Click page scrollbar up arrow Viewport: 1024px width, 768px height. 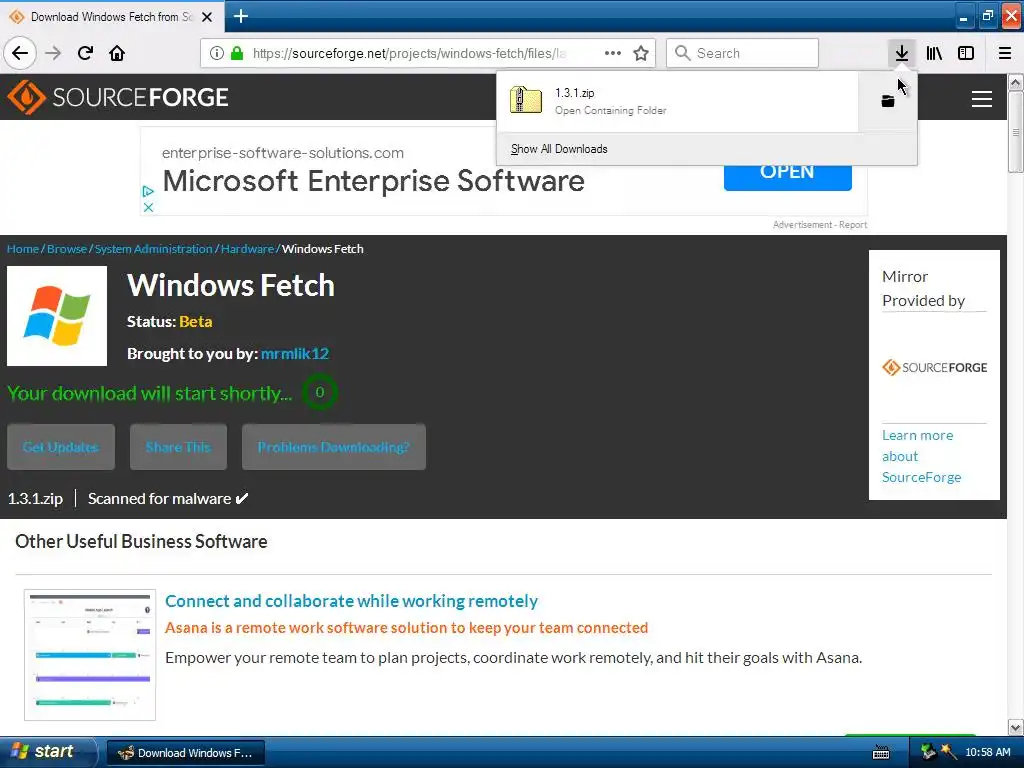(1015, 82)
